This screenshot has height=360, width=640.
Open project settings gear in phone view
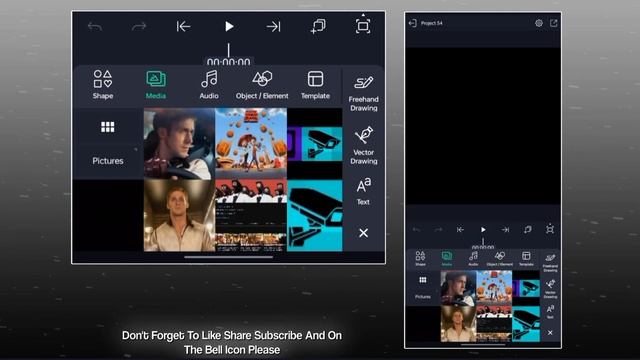tap(539, 23)
